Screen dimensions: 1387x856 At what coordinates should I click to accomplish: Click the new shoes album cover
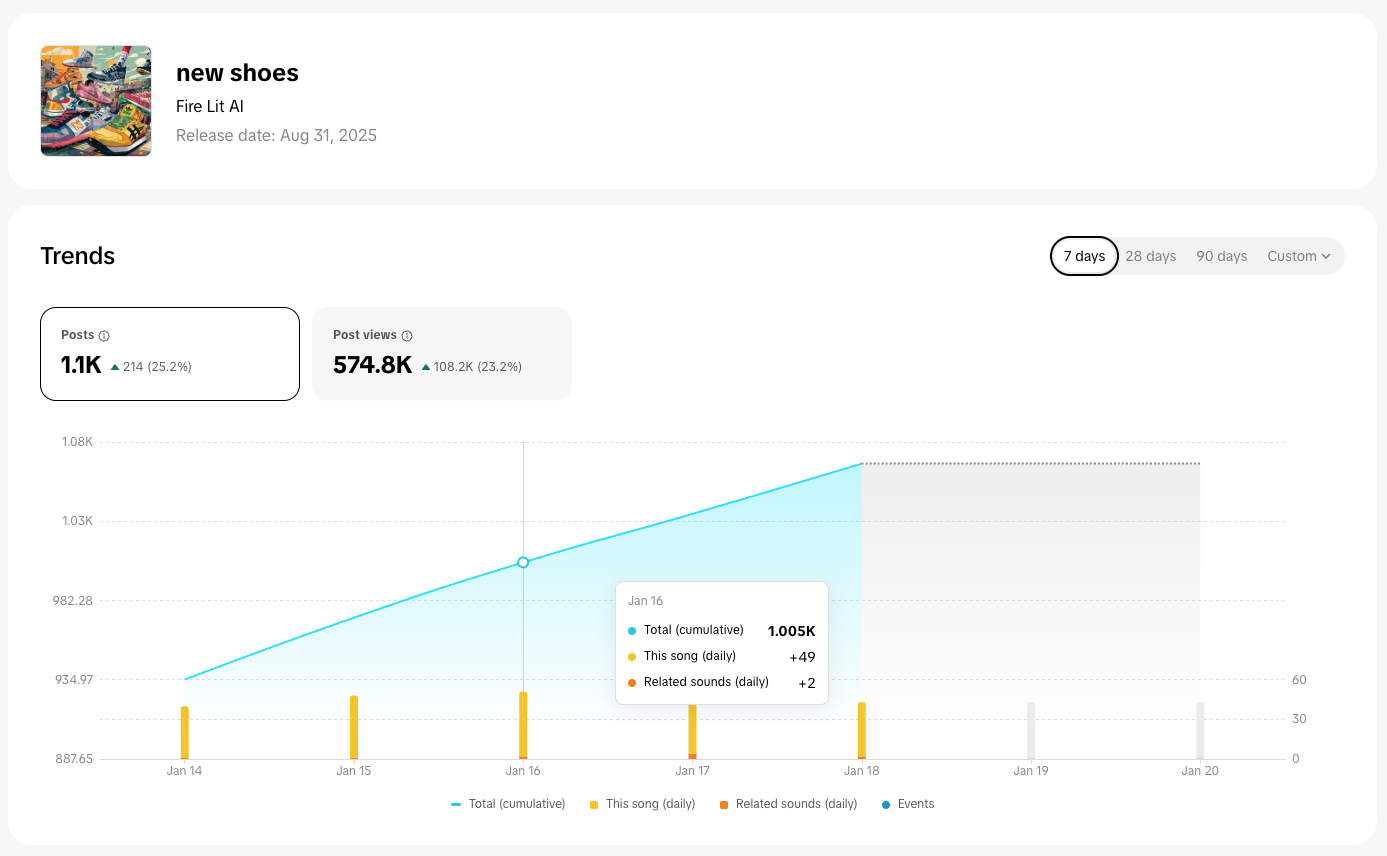click(x=96, y=101)
